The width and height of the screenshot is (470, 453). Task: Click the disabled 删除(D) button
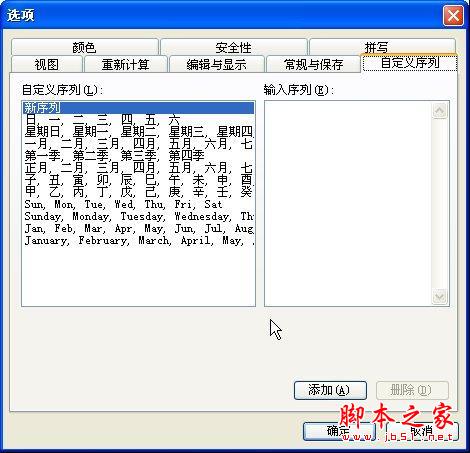click(412, 390)
